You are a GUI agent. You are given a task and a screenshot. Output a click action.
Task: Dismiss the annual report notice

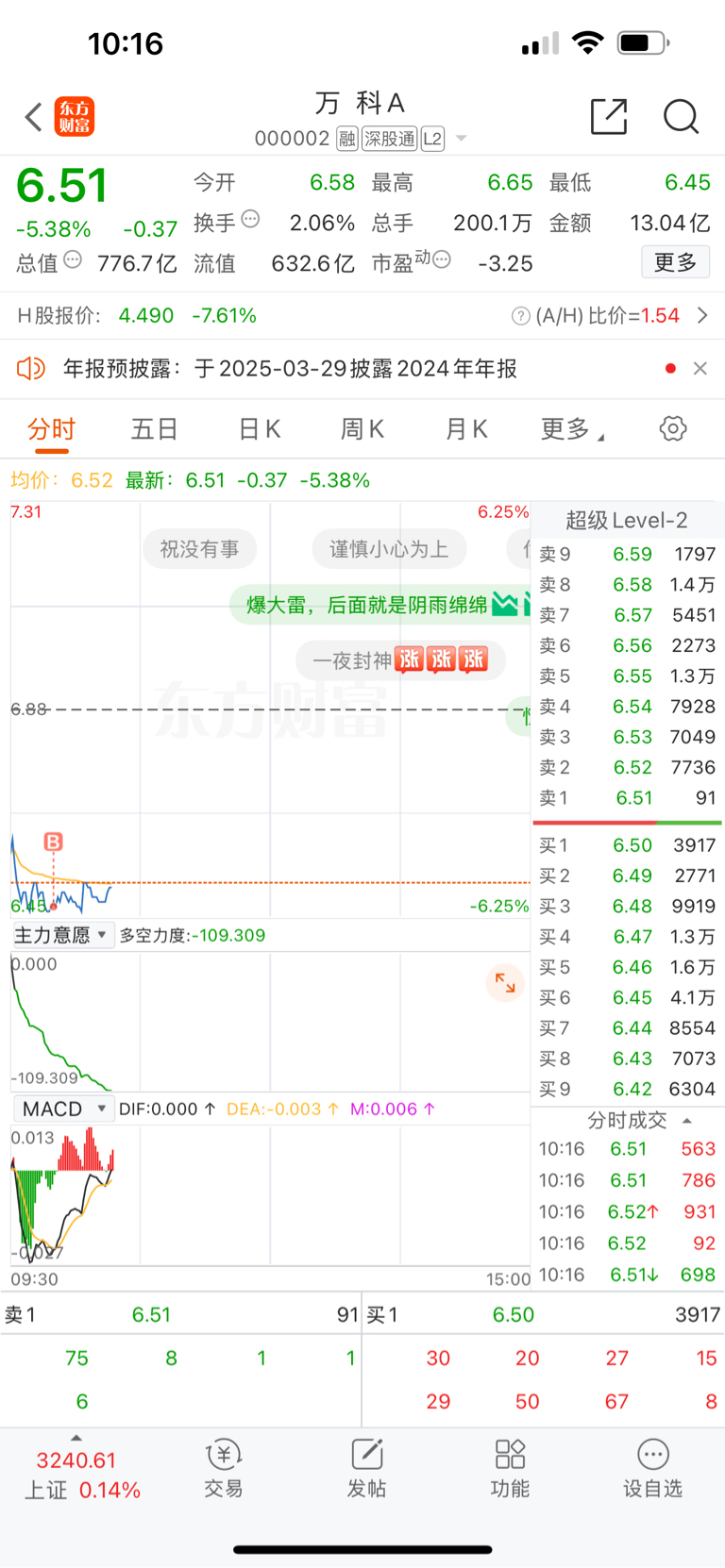700,368
